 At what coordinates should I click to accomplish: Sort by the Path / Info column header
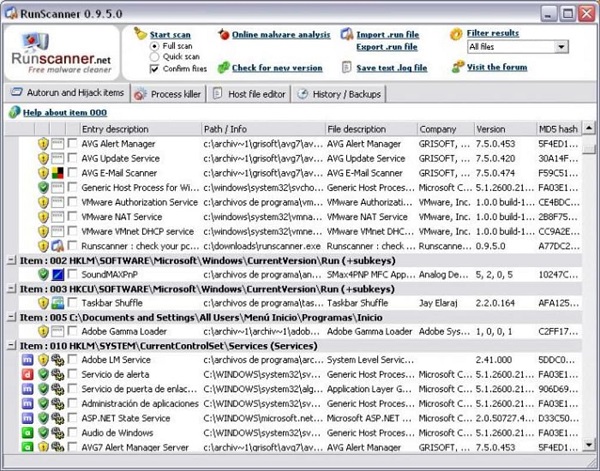[263, 129]
